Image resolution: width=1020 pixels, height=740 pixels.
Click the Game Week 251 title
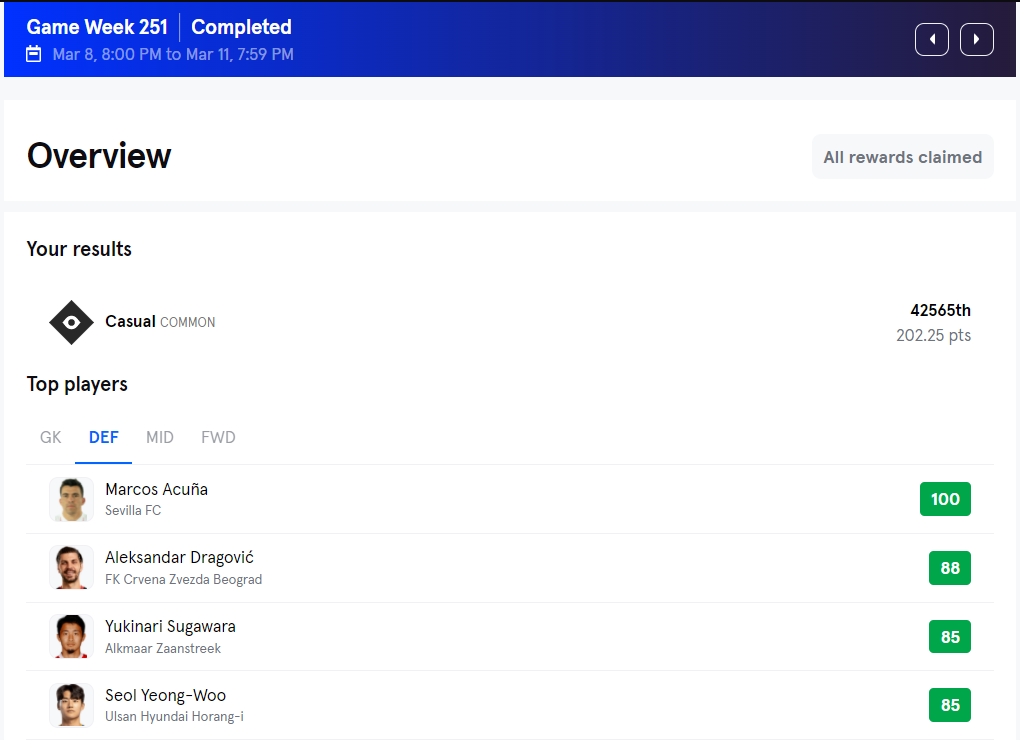tap(97, 27)
